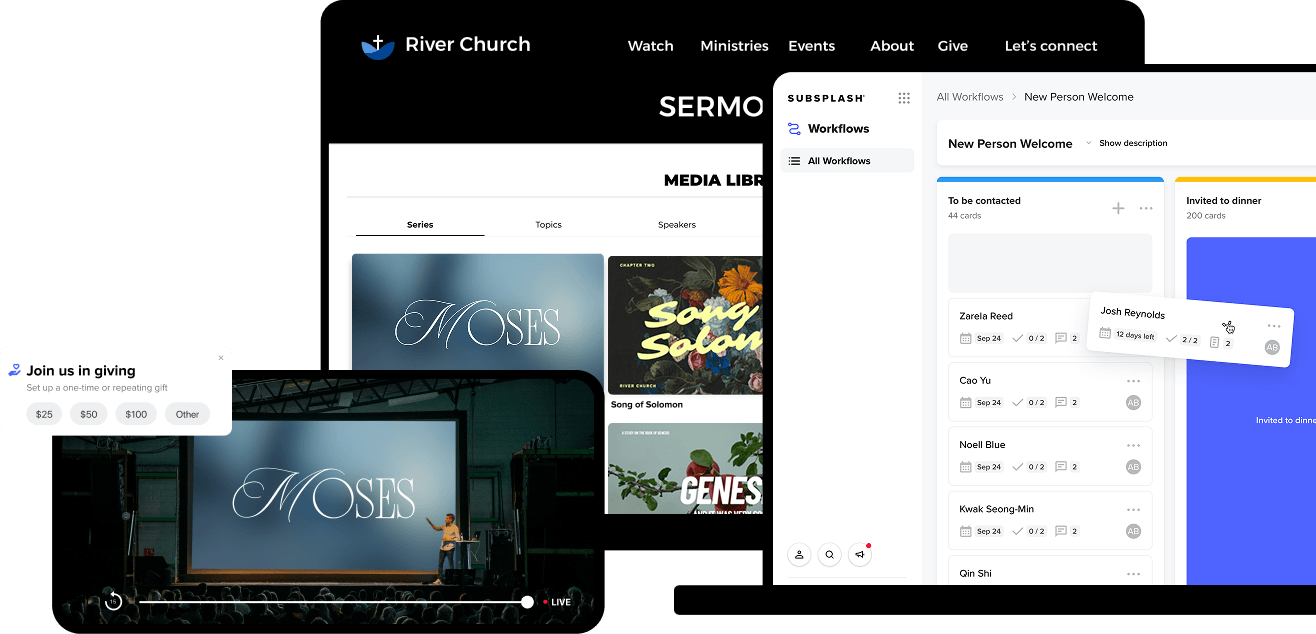Switch to the Topics tab
This screenshot has height=634, width=1316.
pos(548,225)
